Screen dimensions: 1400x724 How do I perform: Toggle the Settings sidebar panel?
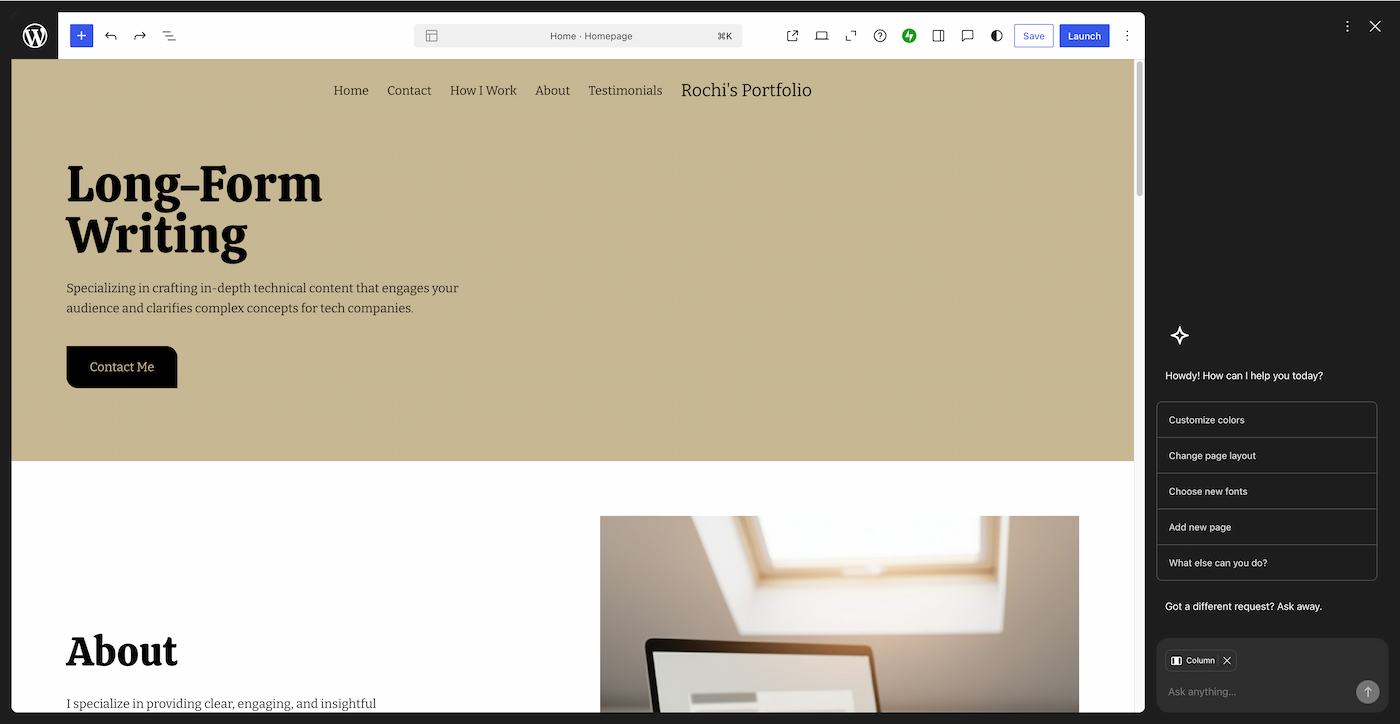pyautogui.click(x=938, y=36)
